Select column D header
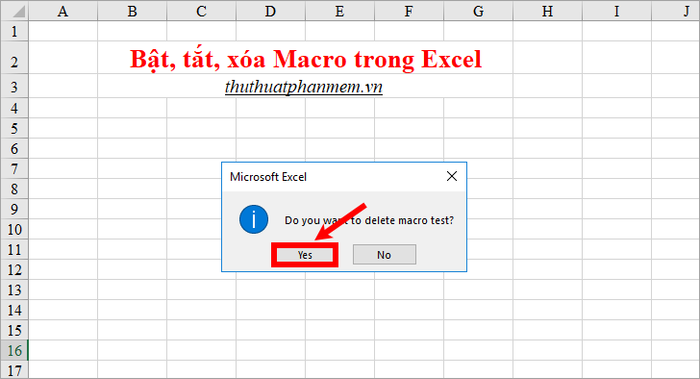The image size is (700, 379). (x=271, y=11)
